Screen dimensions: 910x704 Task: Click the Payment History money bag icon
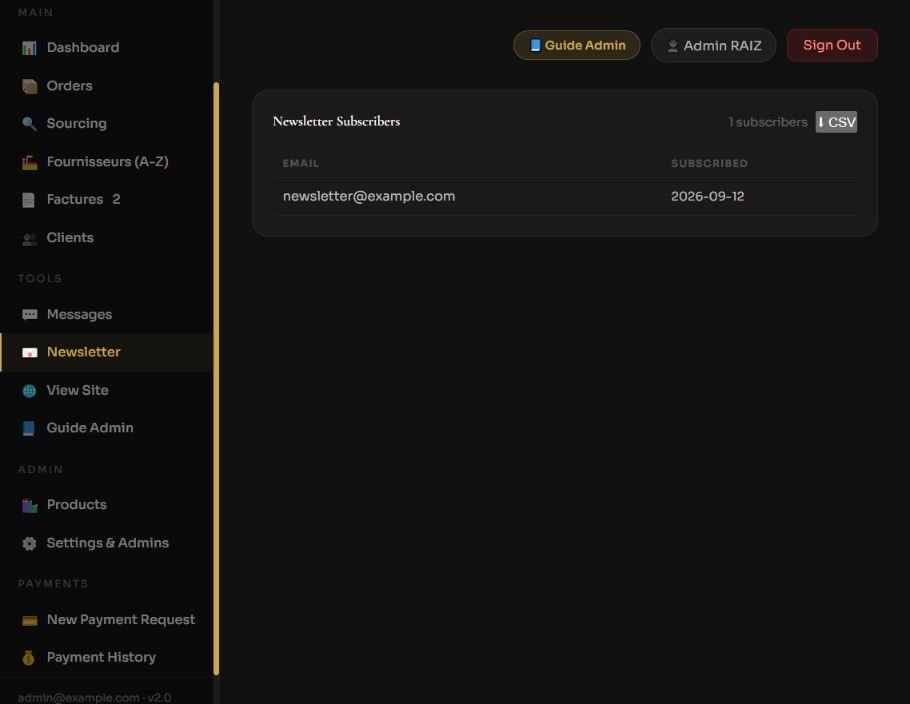coord(29,658)
